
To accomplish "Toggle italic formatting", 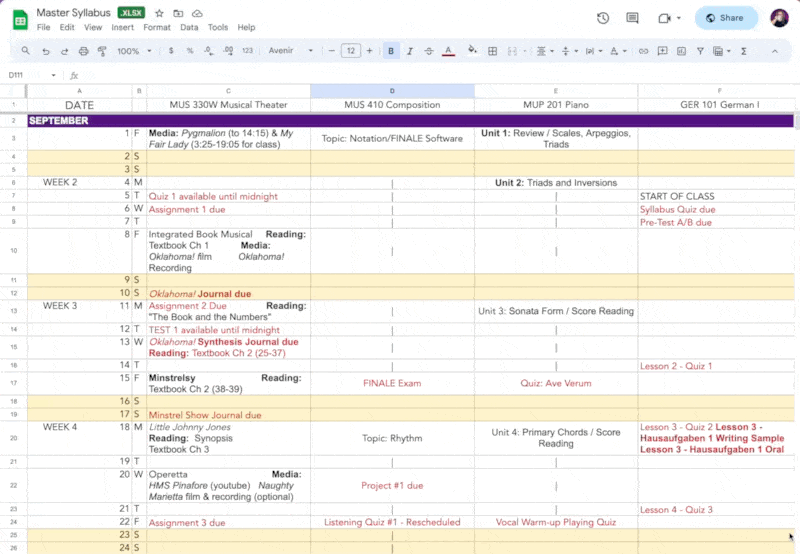I will pos(410,51).
